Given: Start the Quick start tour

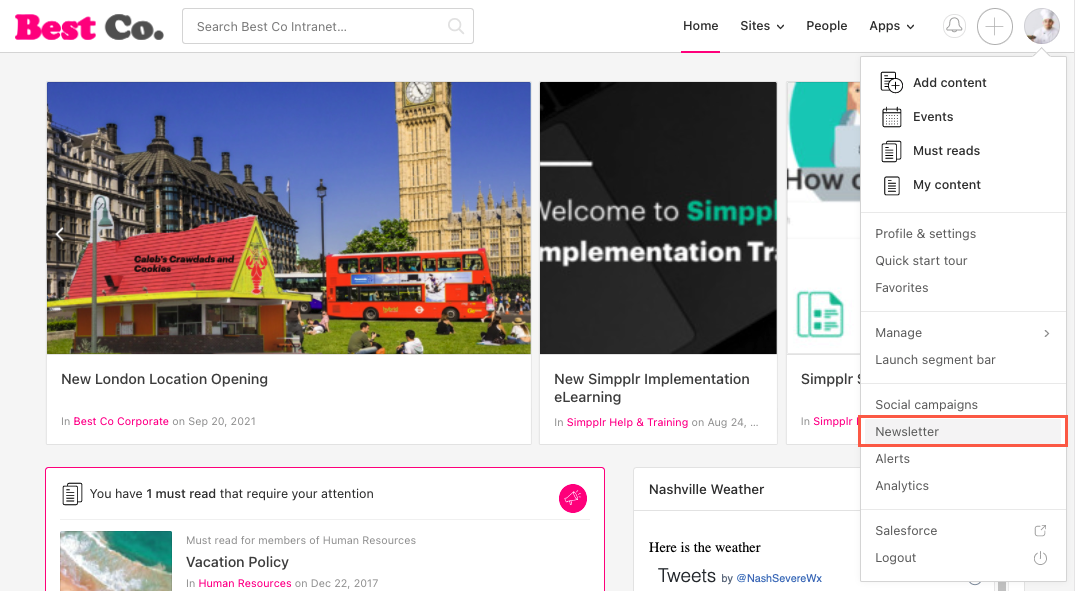Looking at the screenshot, I should (x=921, y=261).
